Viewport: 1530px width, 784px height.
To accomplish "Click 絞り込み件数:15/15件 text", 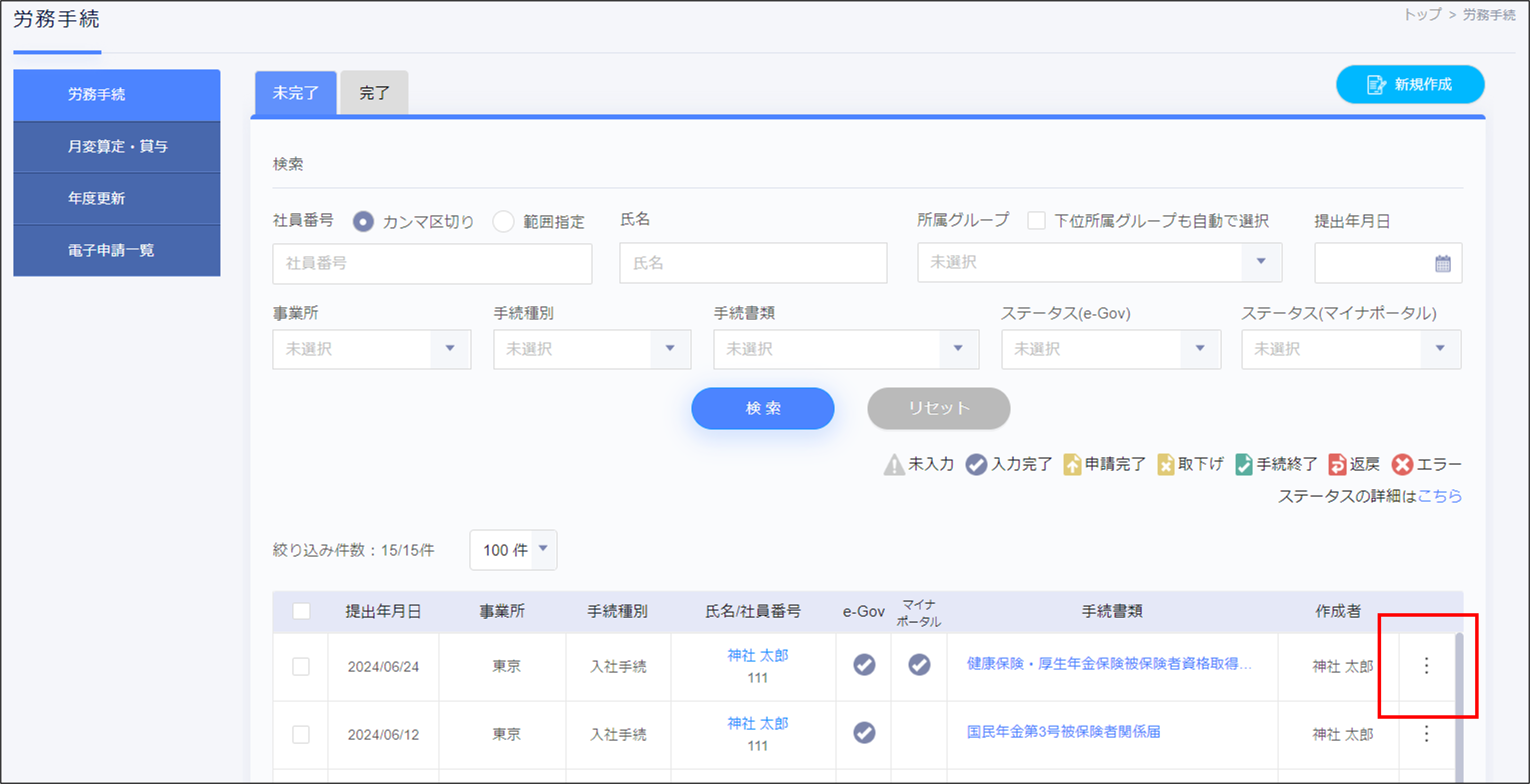I will [353, 550].
